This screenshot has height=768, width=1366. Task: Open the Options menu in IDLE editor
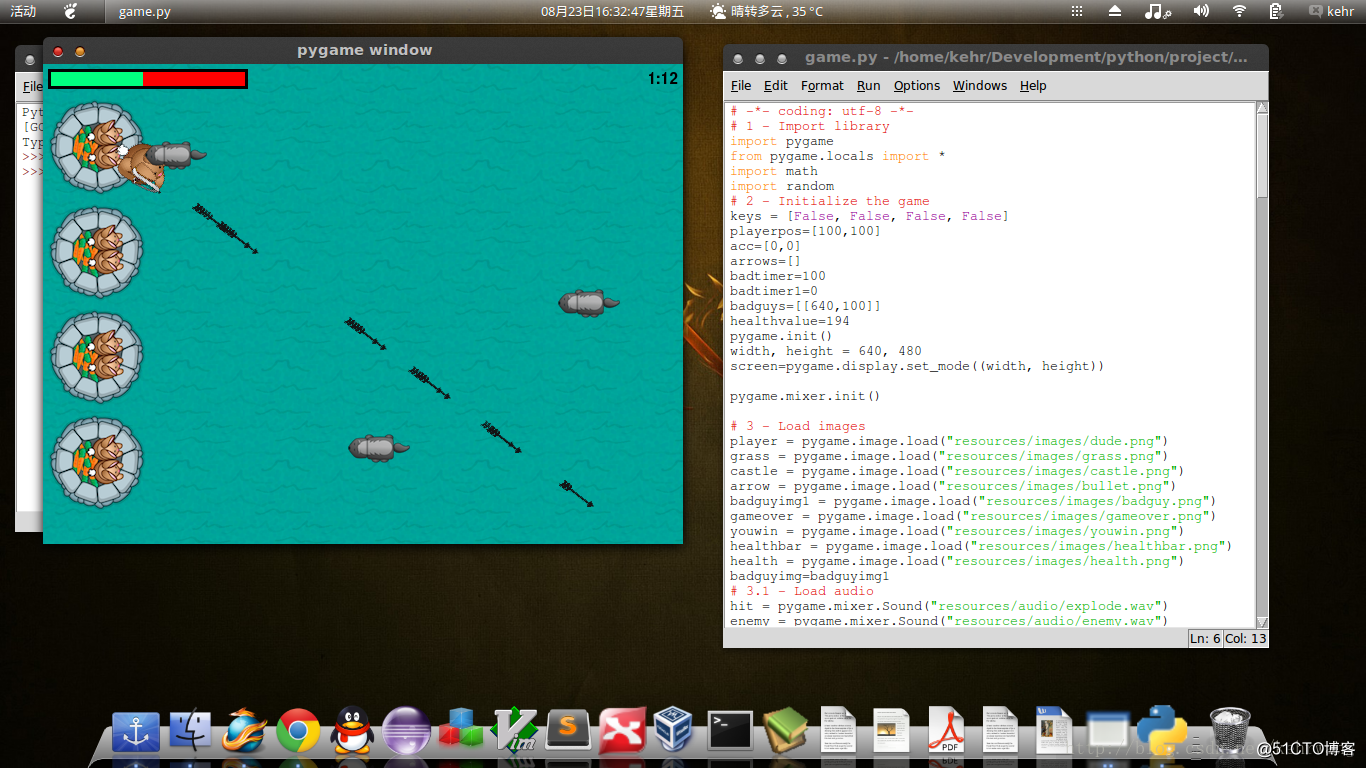[x=917, y=85]
